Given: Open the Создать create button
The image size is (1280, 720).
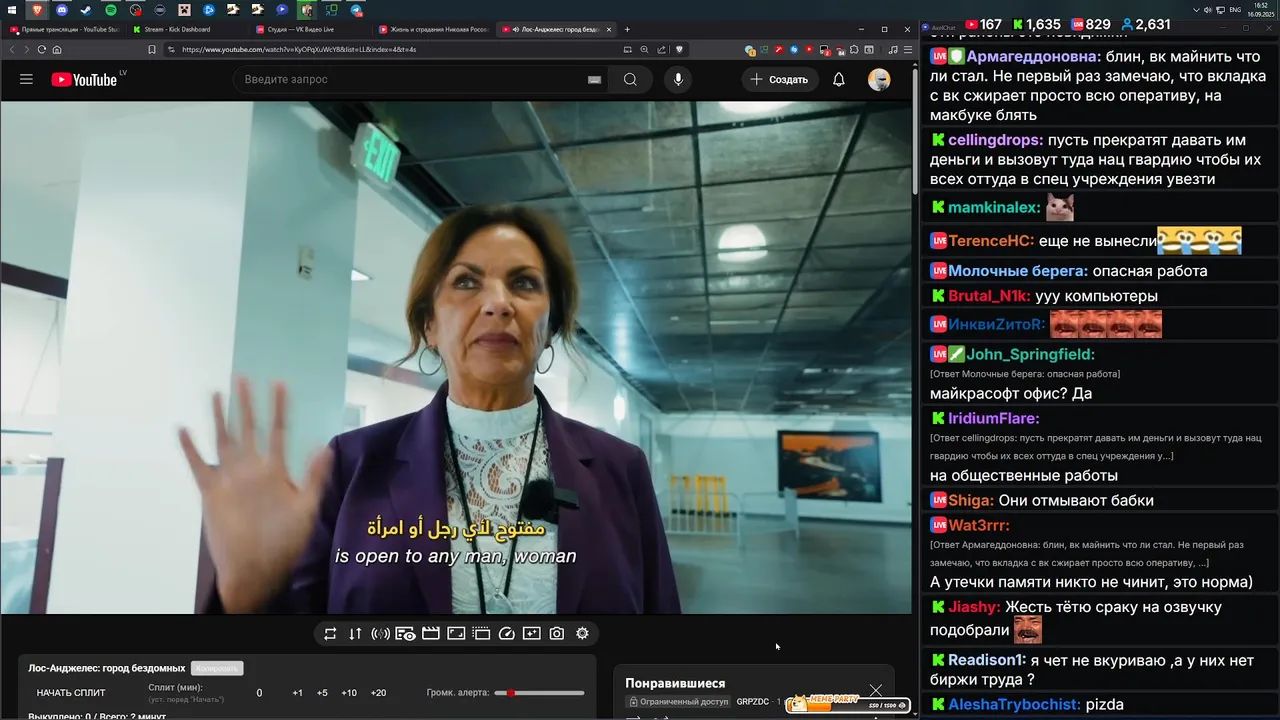Looking at the screenshot, I should click(780, 79).
